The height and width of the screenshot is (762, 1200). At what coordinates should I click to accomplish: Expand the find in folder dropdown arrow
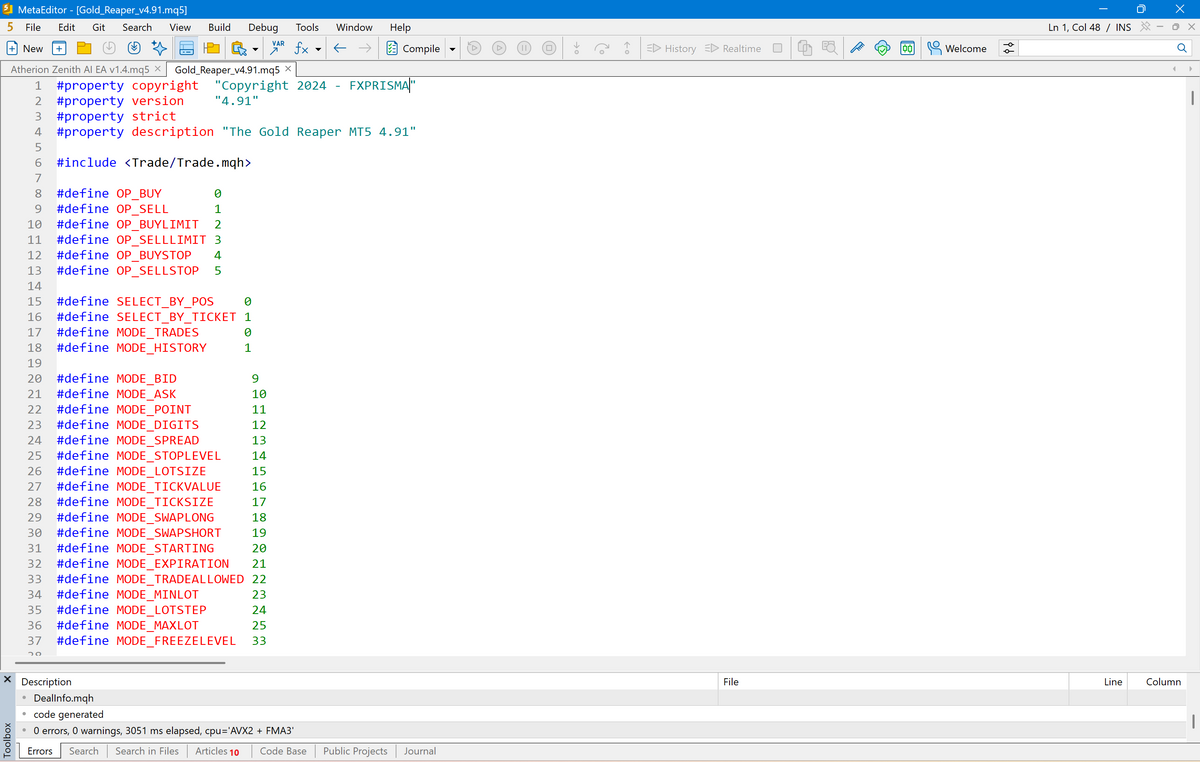pos(256,48)
